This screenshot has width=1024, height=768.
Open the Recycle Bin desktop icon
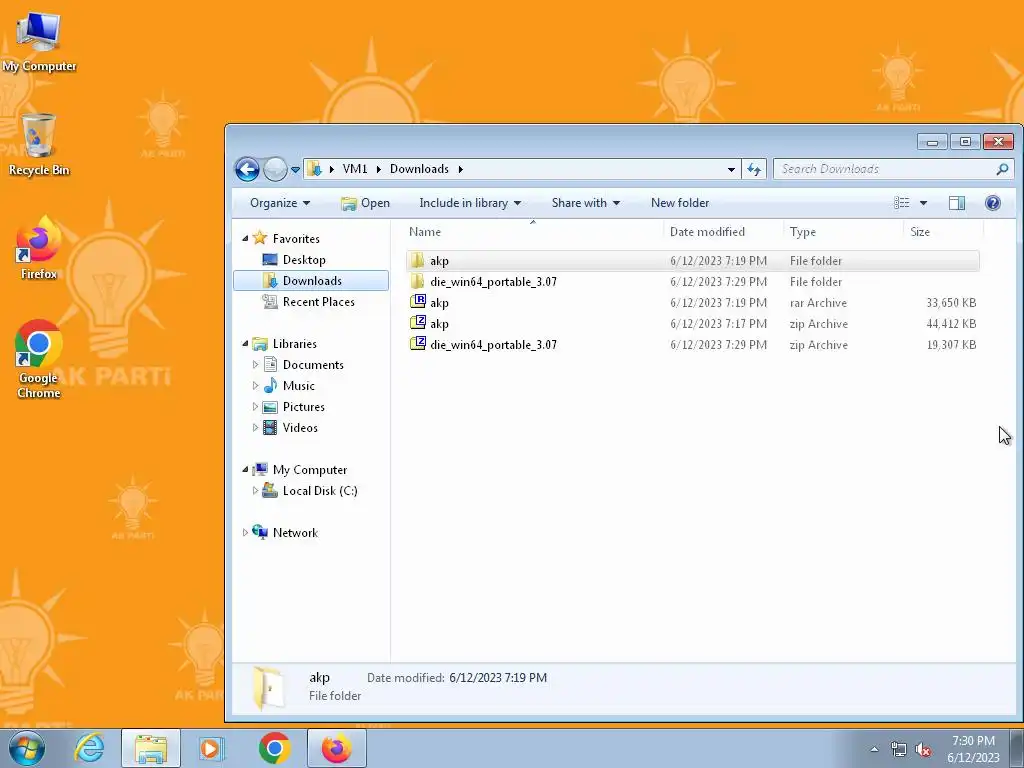pyautogui.click(x=39, y=145)
